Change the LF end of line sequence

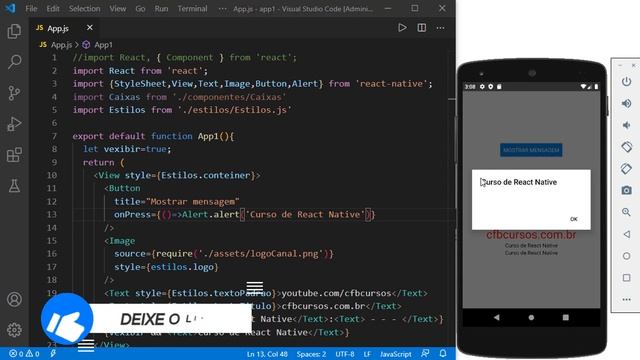point(367,354)
